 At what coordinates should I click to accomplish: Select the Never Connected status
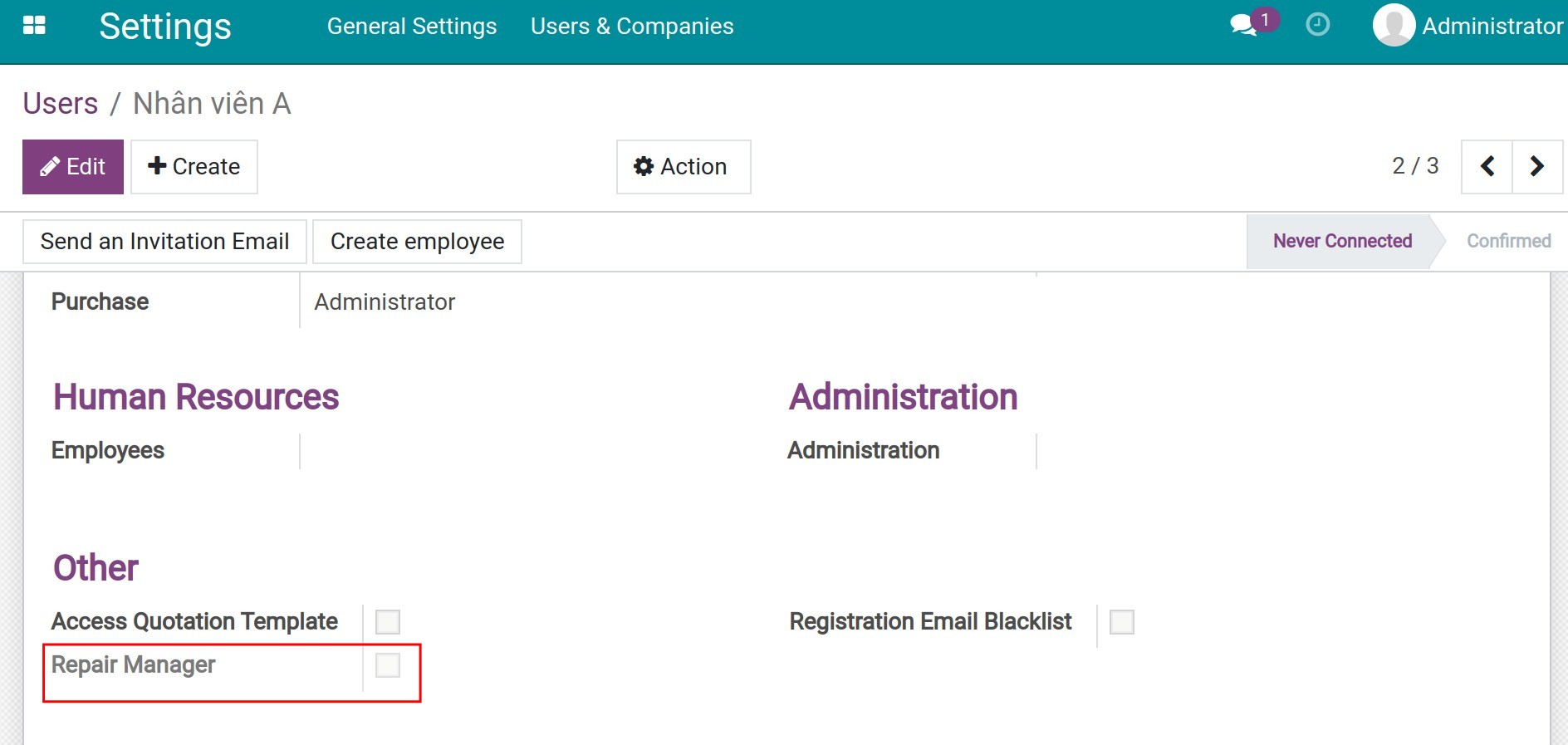1342,241
